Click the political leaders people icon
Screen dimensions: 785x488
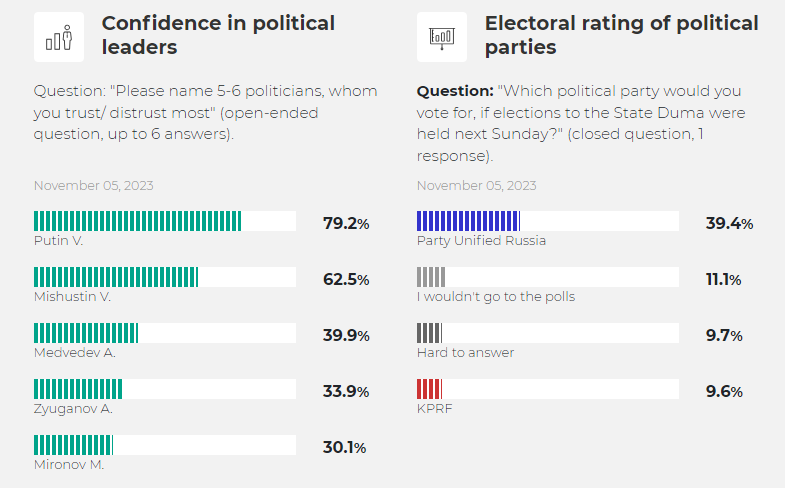(x=58, y=38)
